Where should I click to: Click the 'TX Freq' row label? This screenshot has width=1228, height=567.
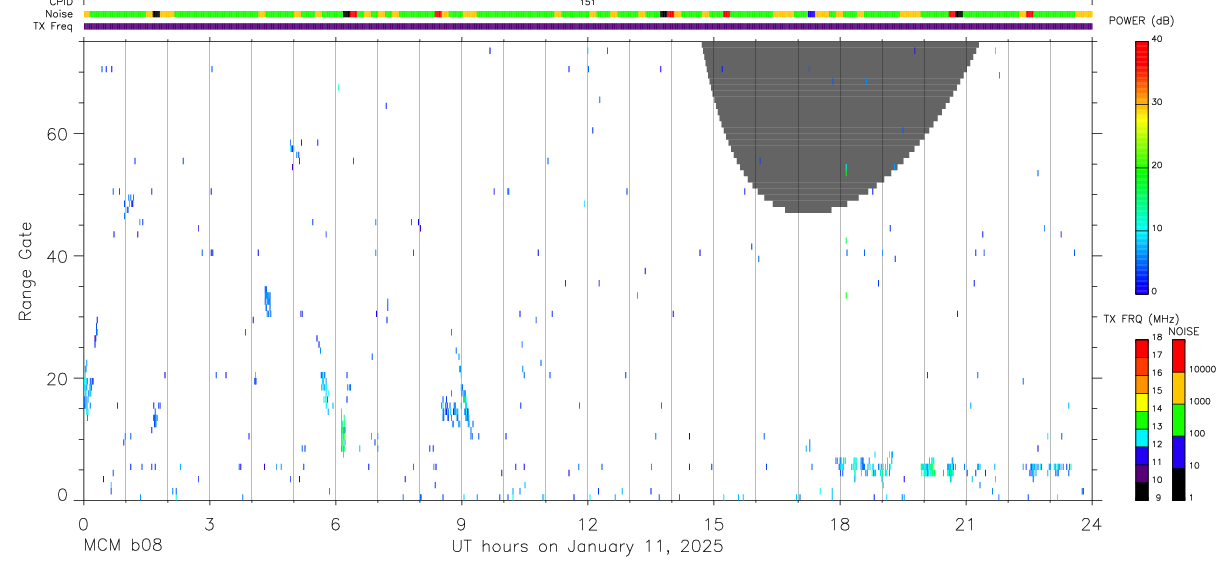[x=54, y=26]
